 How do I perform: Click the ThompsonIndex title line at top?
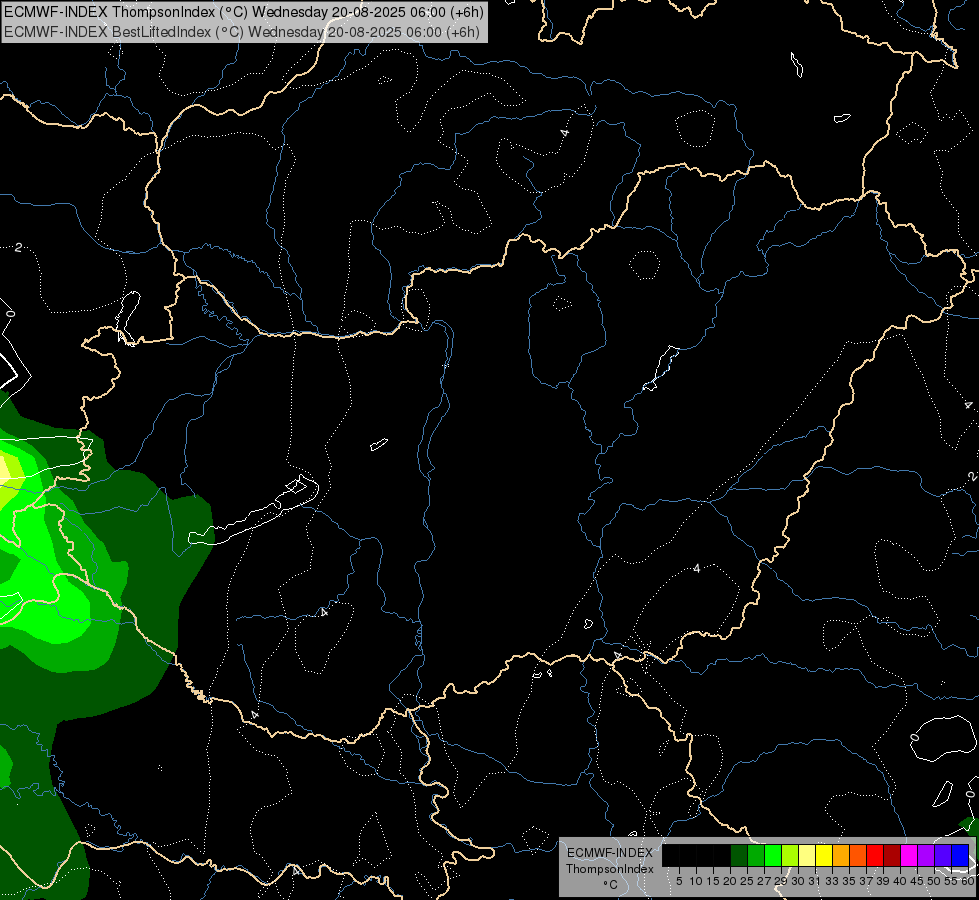click(244, 12)
